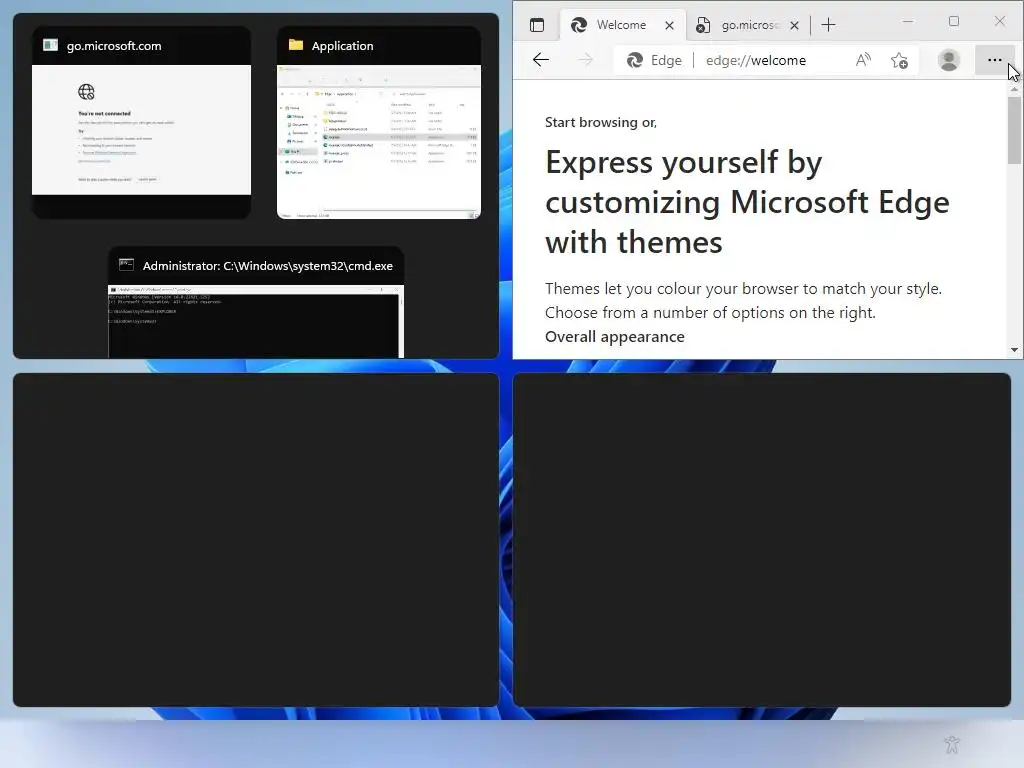Go back using the Edge back arrow
This screenshot has width=1024, height=768.
541,60
